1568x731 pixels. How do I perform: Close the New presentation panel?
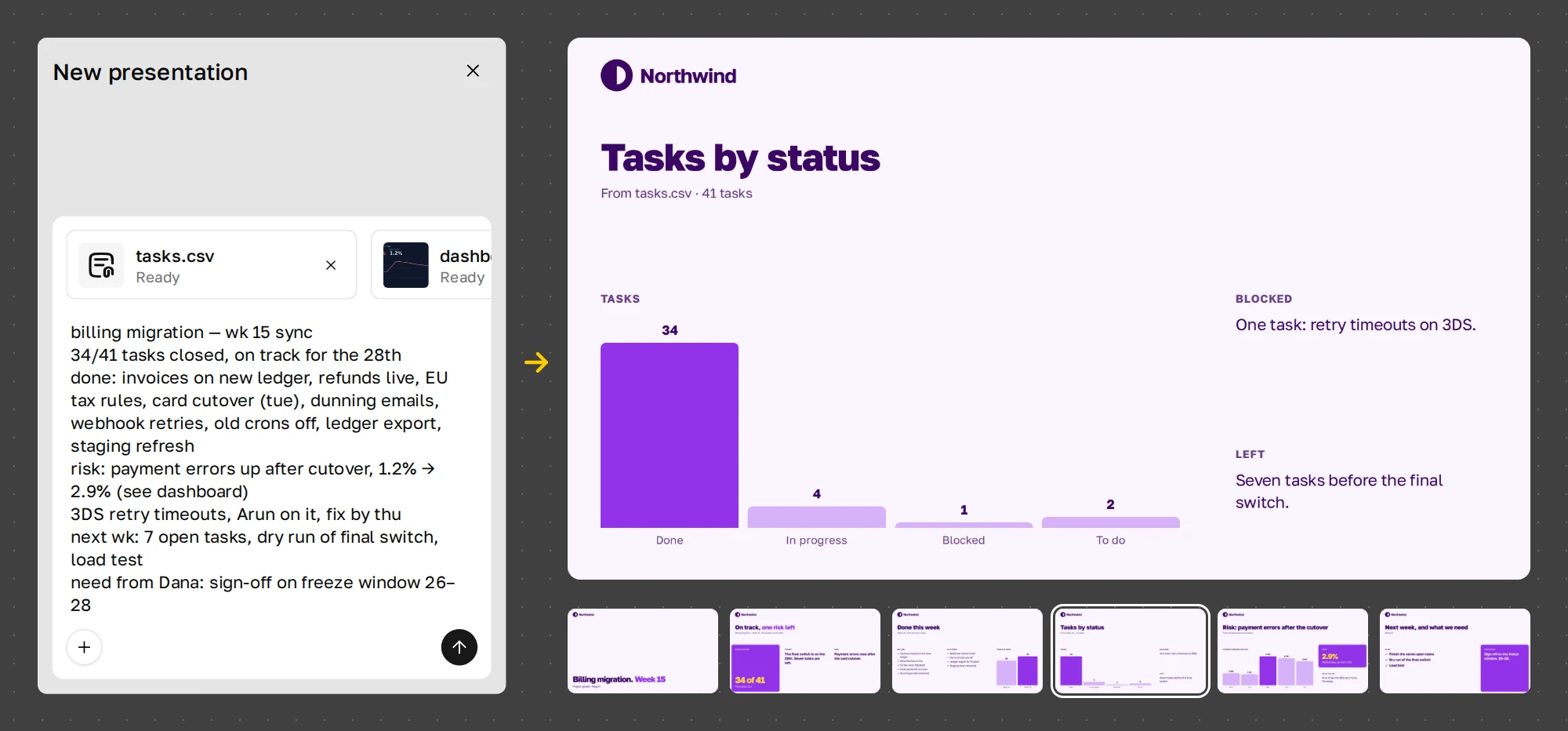[x=473, y=71]
